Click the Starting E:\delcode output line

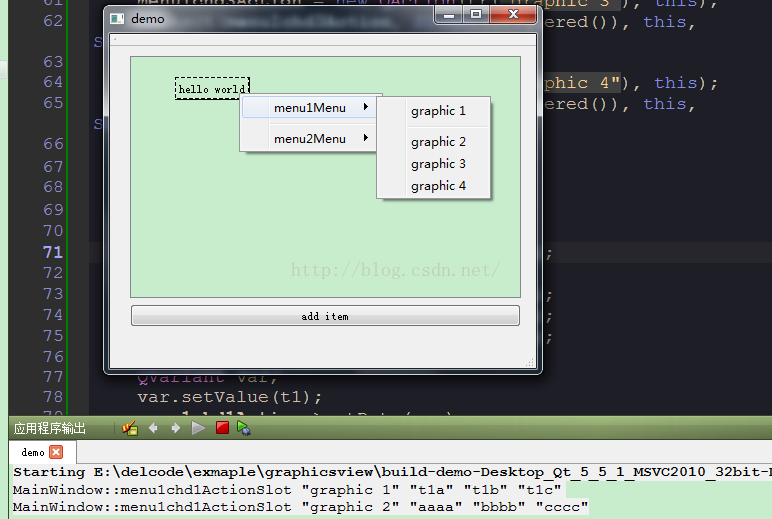point(392,472)
